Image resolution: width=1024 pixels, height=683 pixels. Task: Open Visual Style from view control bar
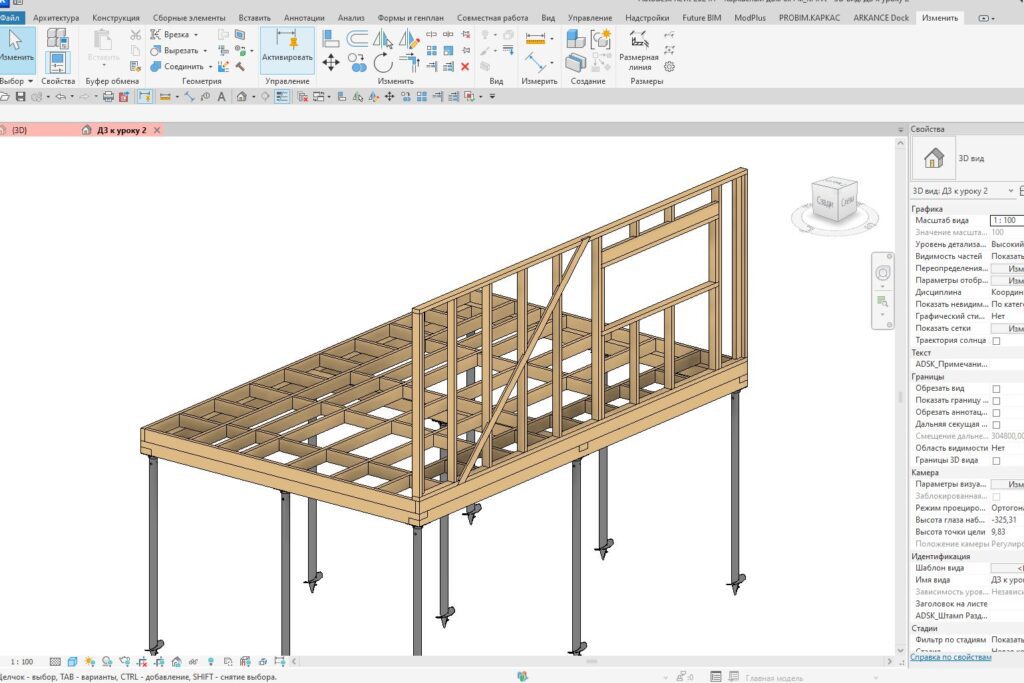coord(72,662)
